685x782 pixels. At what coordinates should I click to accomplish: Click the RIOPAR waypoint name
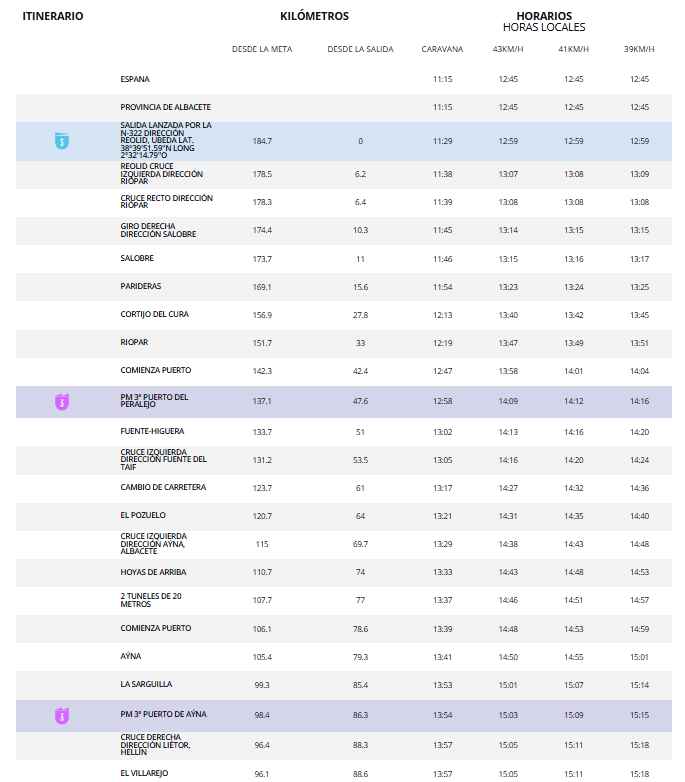(x=135, y=342)
